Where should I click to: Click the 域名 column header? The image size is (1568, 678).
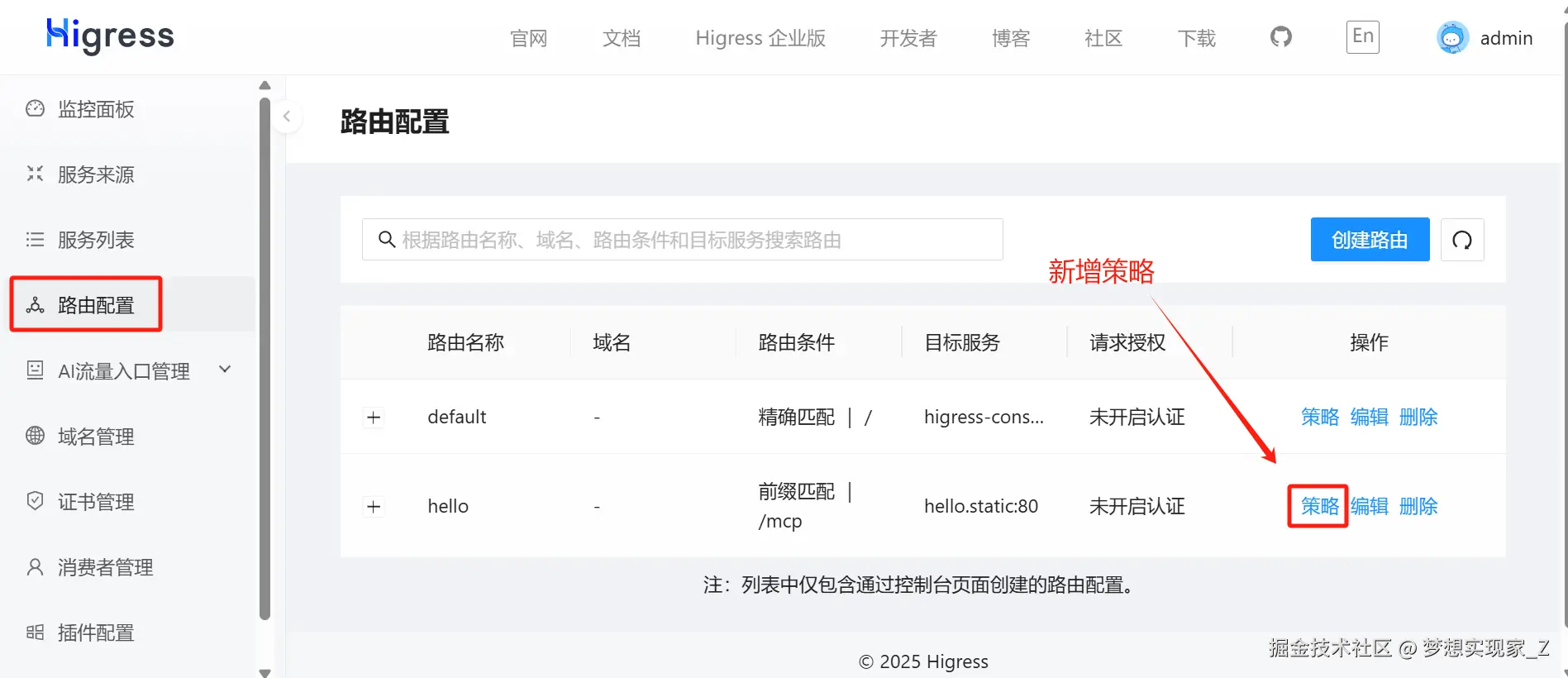[x=612, y=342]
